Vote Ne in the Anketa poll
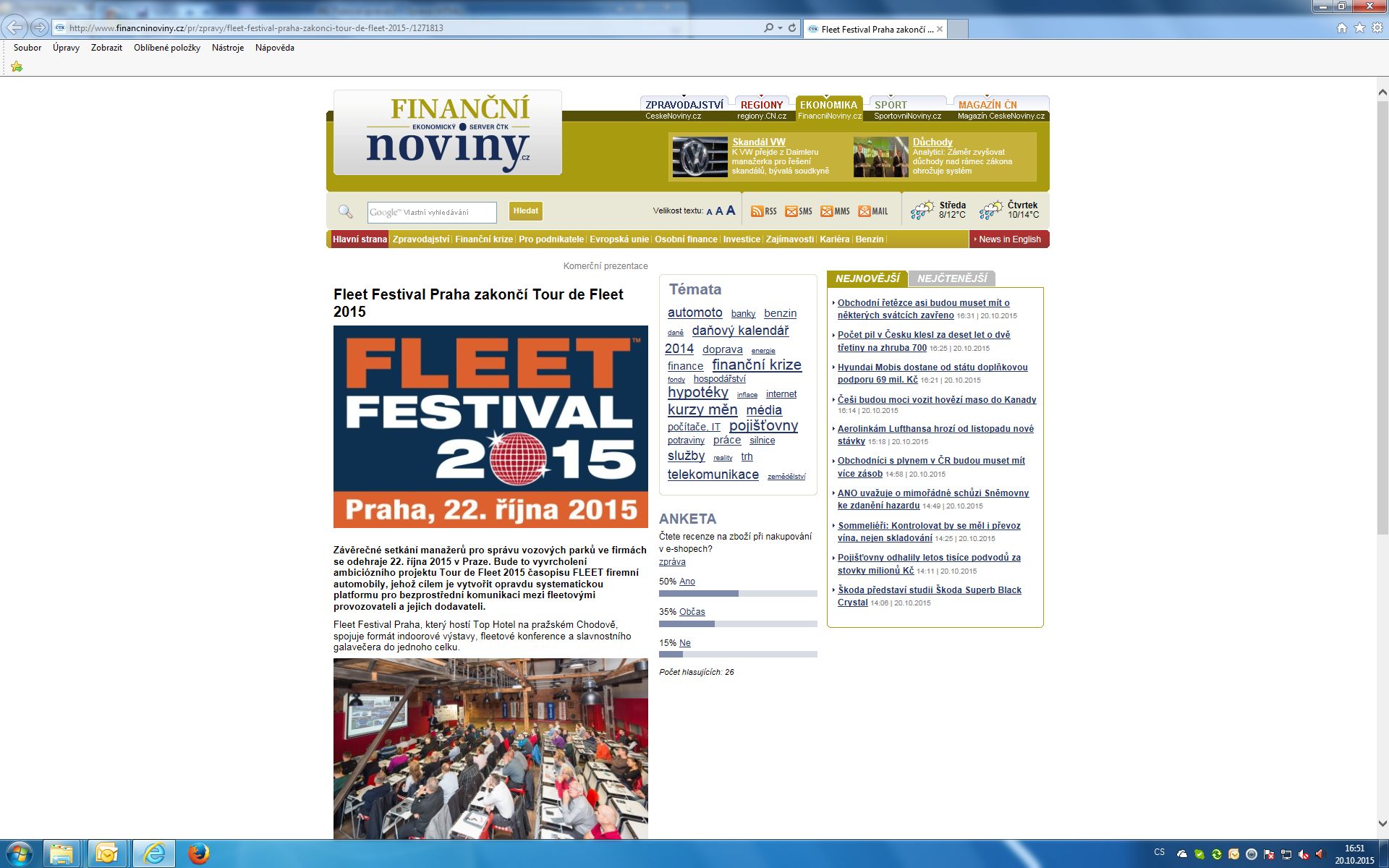The width and height of the screenshot is (1389, 868). pyautogui.click(x=685, y=643)
